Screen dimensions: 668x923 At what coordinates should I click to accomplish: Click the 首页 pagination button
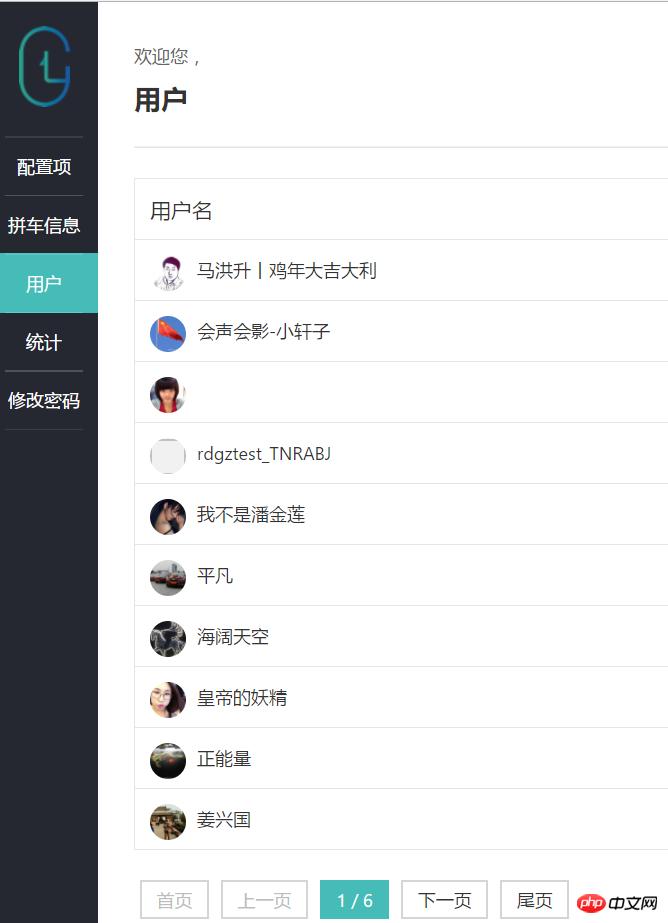(x=174, y=899)
